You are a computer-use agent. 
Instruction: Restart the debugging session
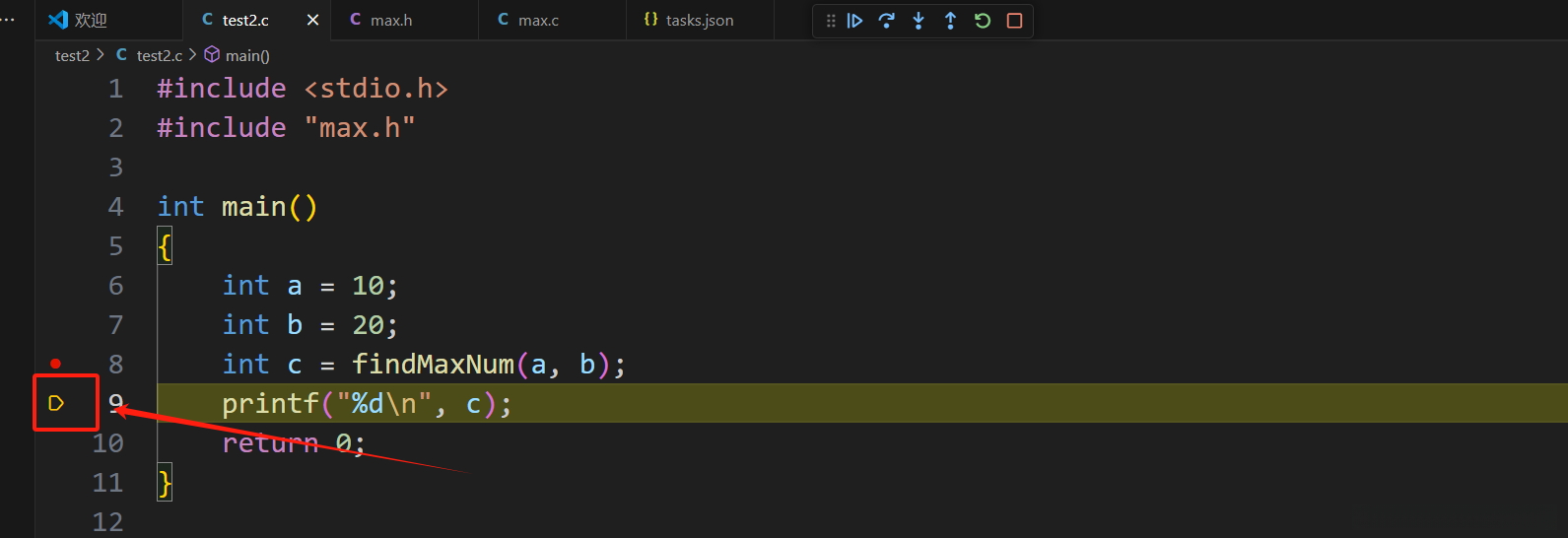[x=983, y=21]
